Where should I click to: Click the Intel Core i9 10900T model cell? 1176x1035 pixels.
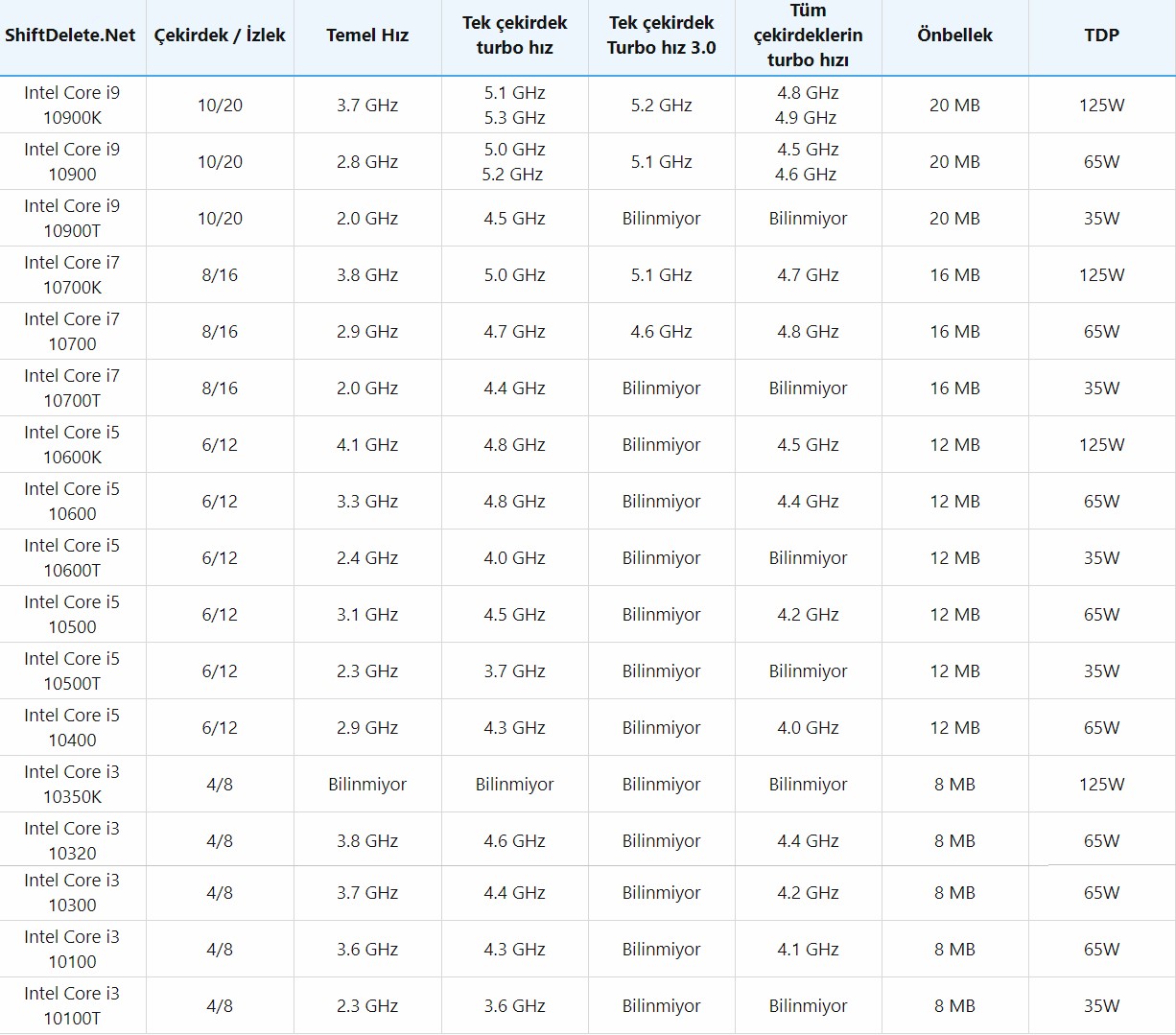[x=72, y=219]
